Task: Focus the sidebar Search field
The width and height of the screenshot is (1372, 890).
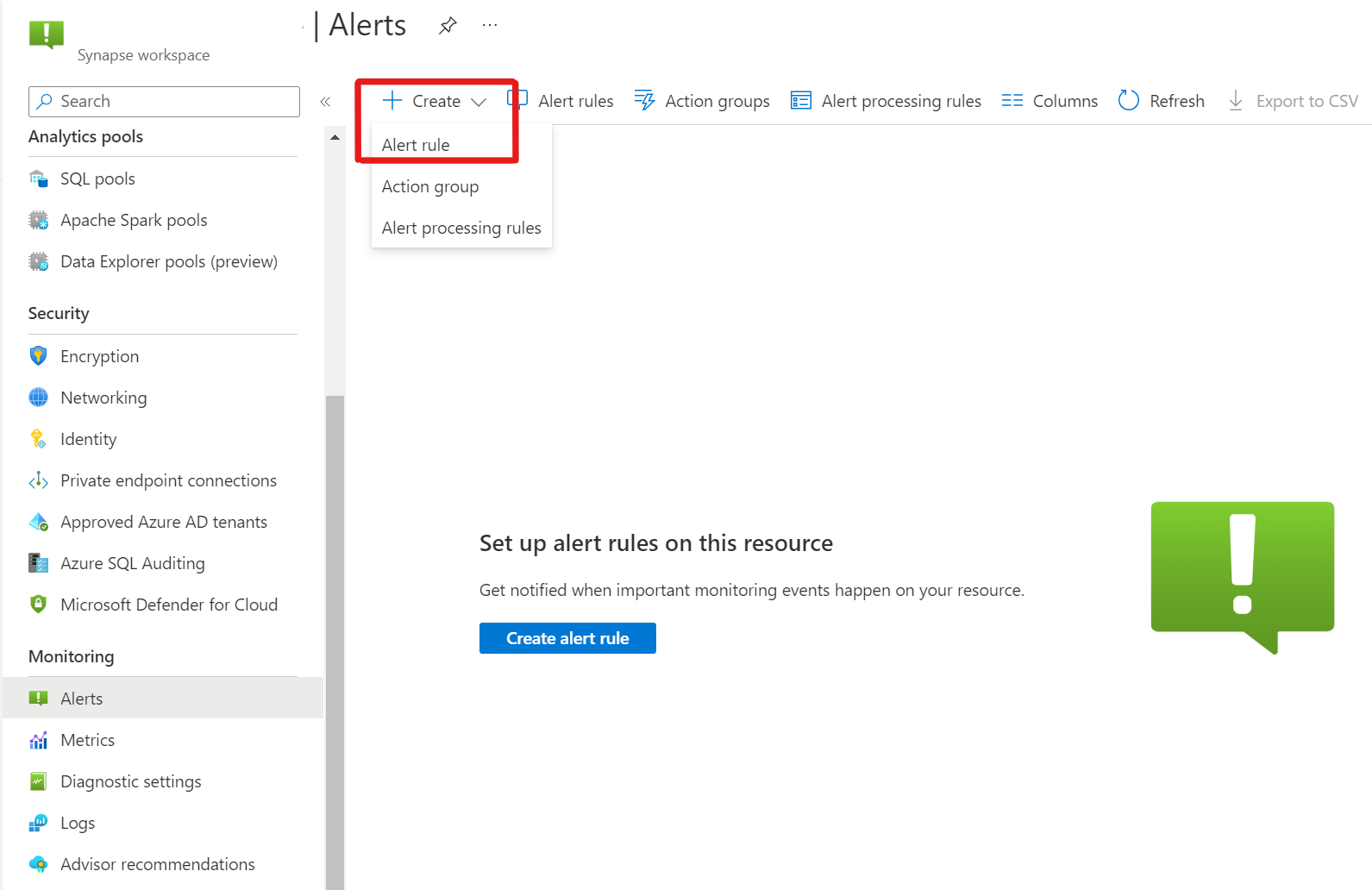Action: (x=164, y=101)
